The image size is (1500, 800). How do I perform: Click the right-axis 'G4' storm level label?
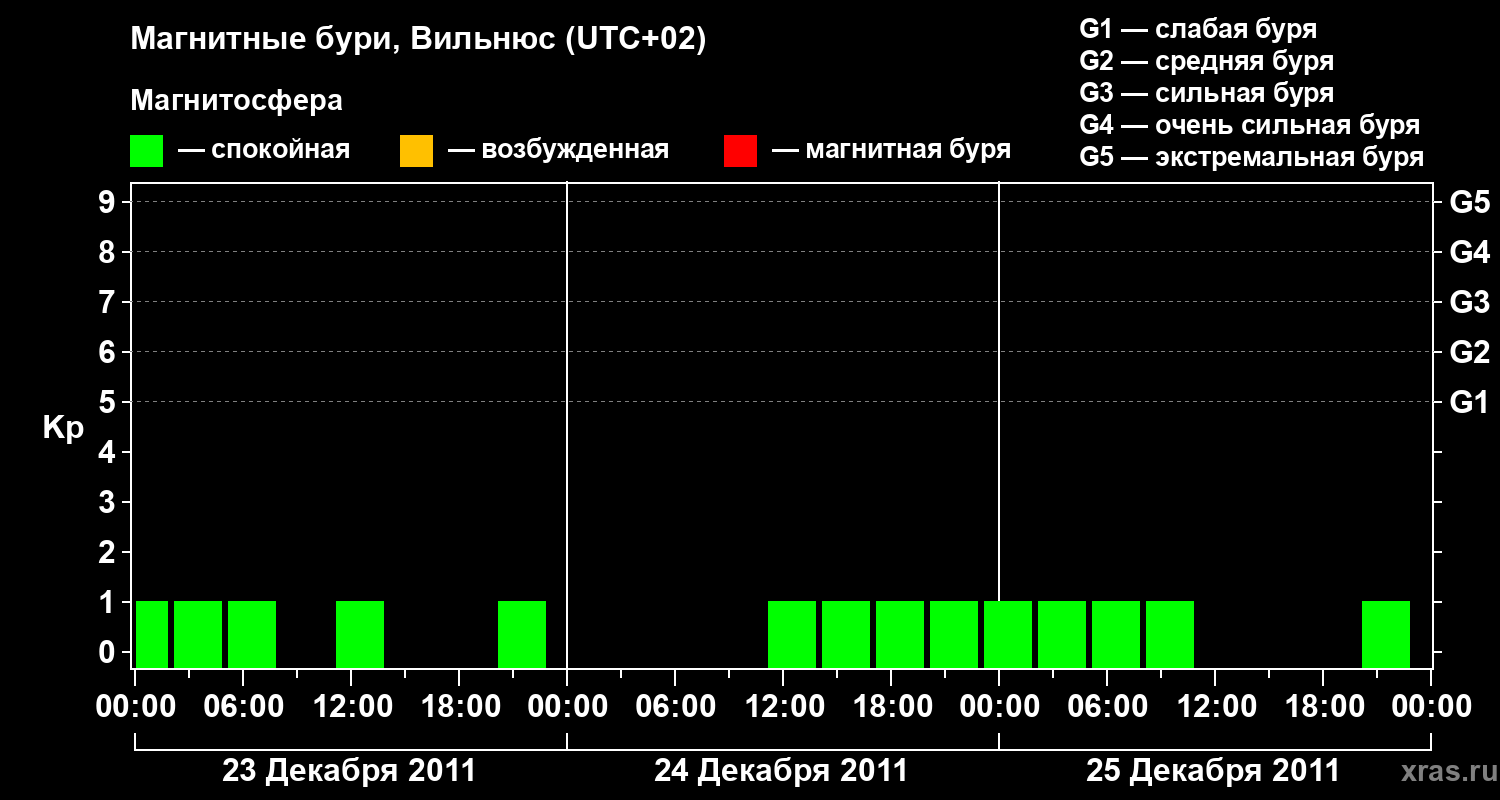pyautogui.click(x=1470, y=252)
